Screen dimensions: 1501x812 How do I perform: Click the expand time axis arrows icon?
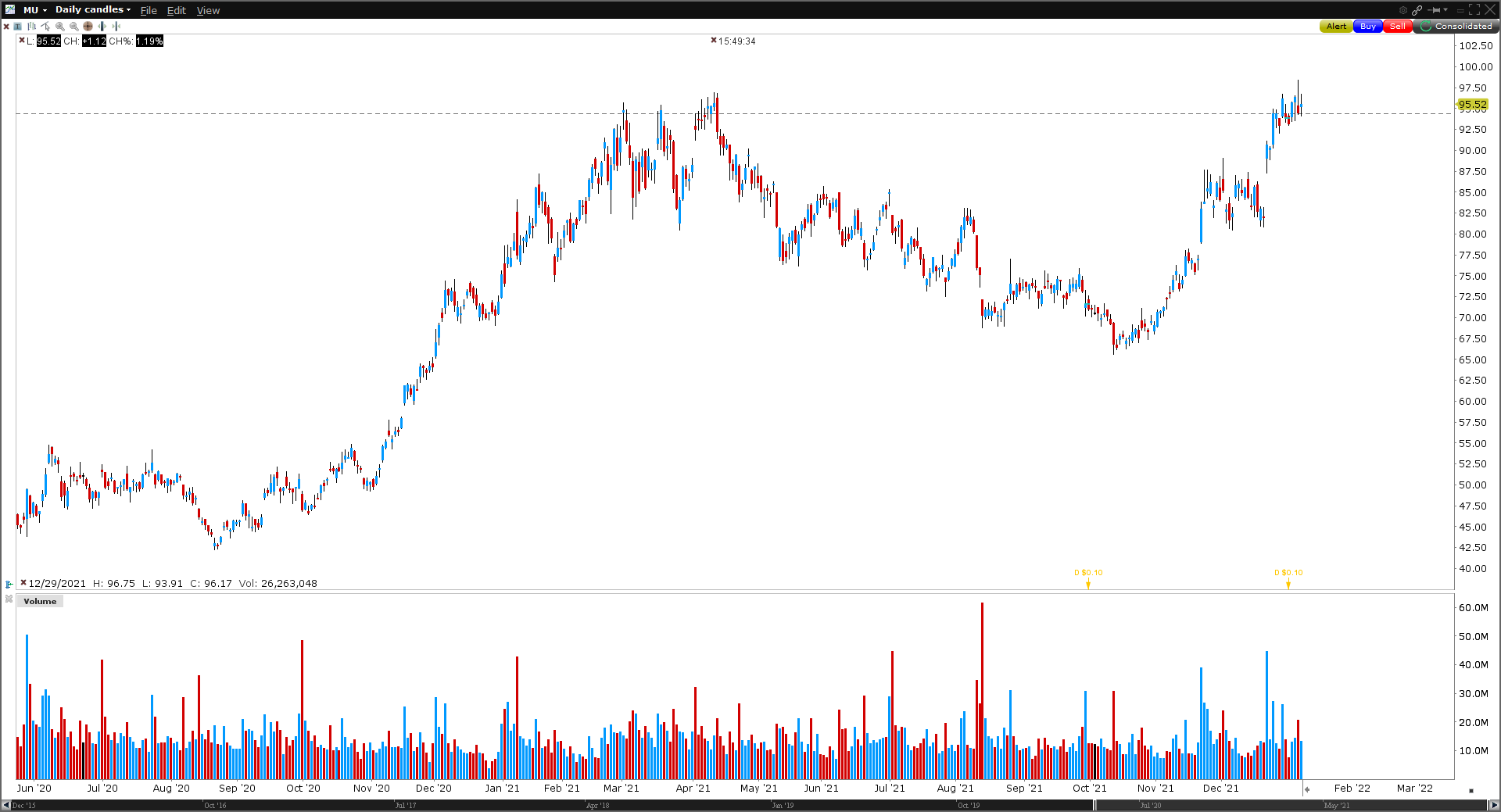pos(102,26)
